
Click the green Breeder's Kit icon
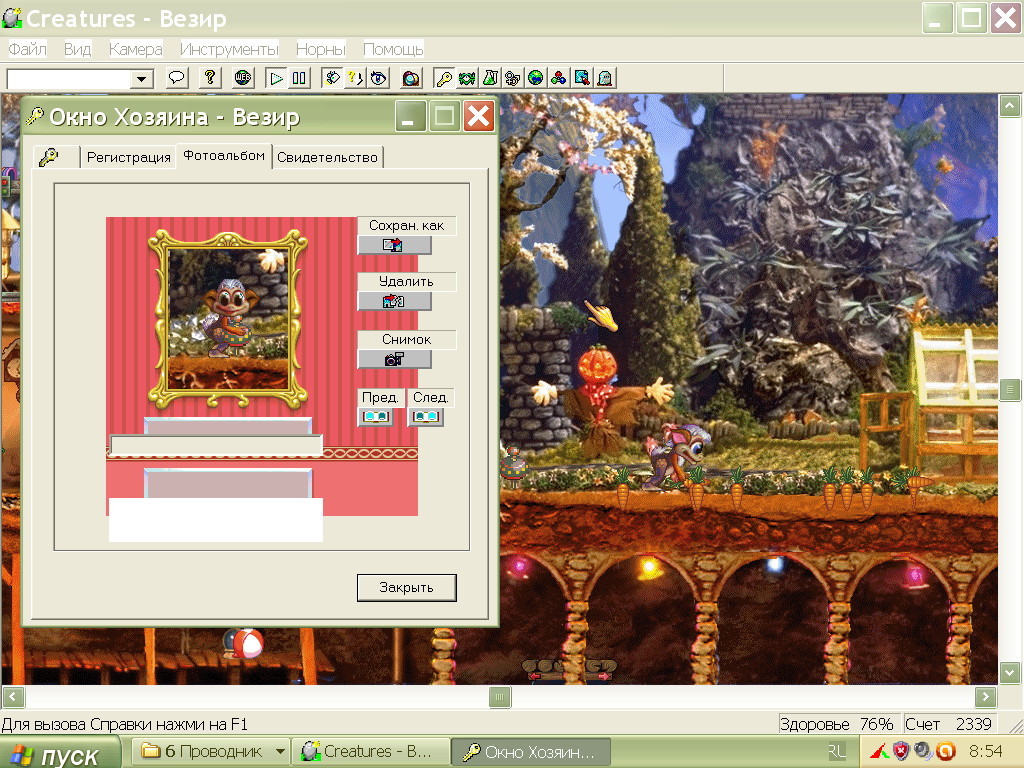pos(467,78)
